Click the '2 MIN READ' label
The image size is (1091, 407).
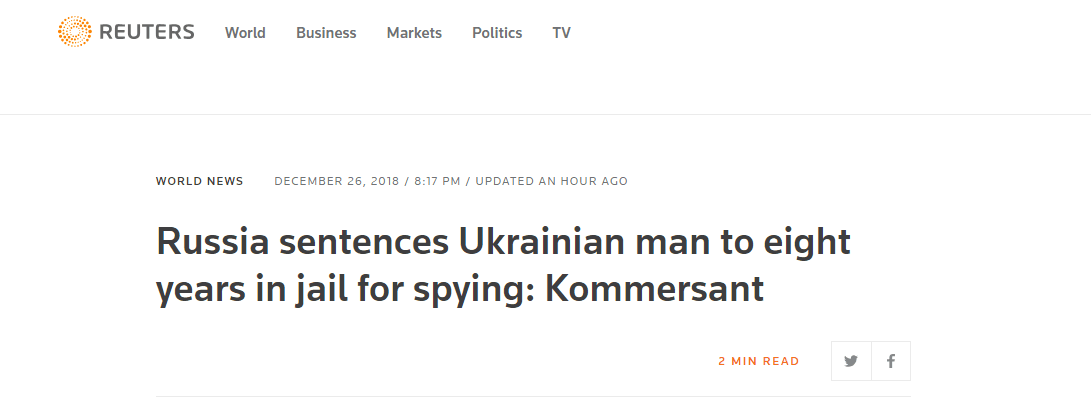tap(758, 361)
